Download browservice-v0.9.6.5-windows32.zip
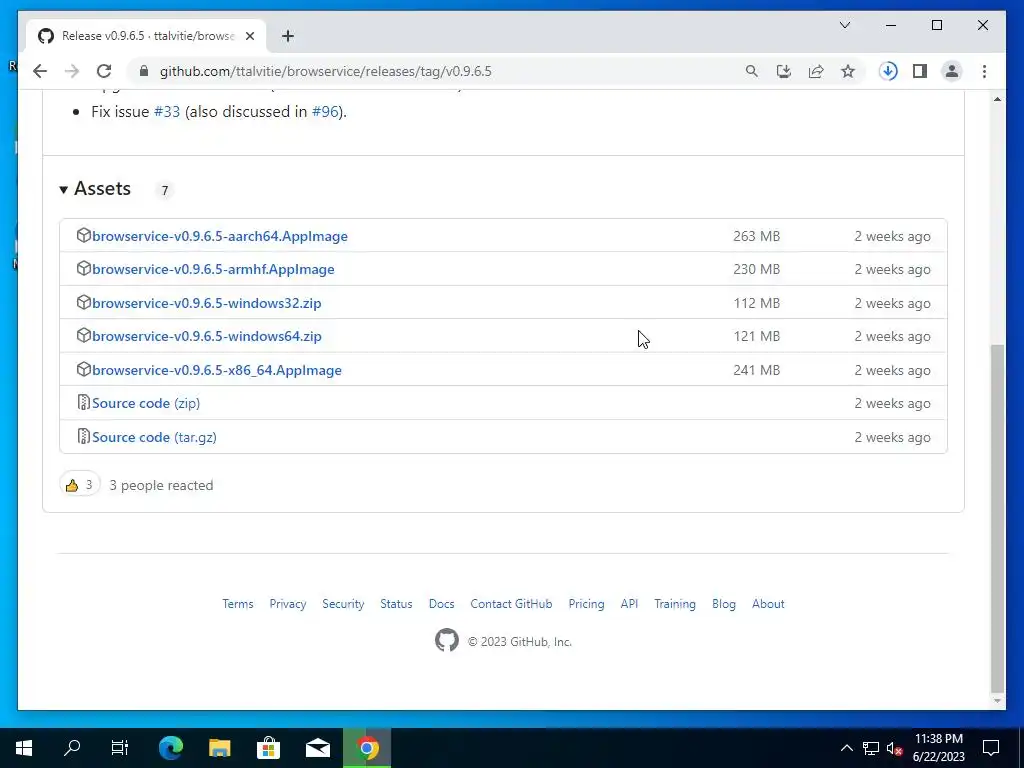Screen dimensions: 1024x768 (x=206, y=303)
